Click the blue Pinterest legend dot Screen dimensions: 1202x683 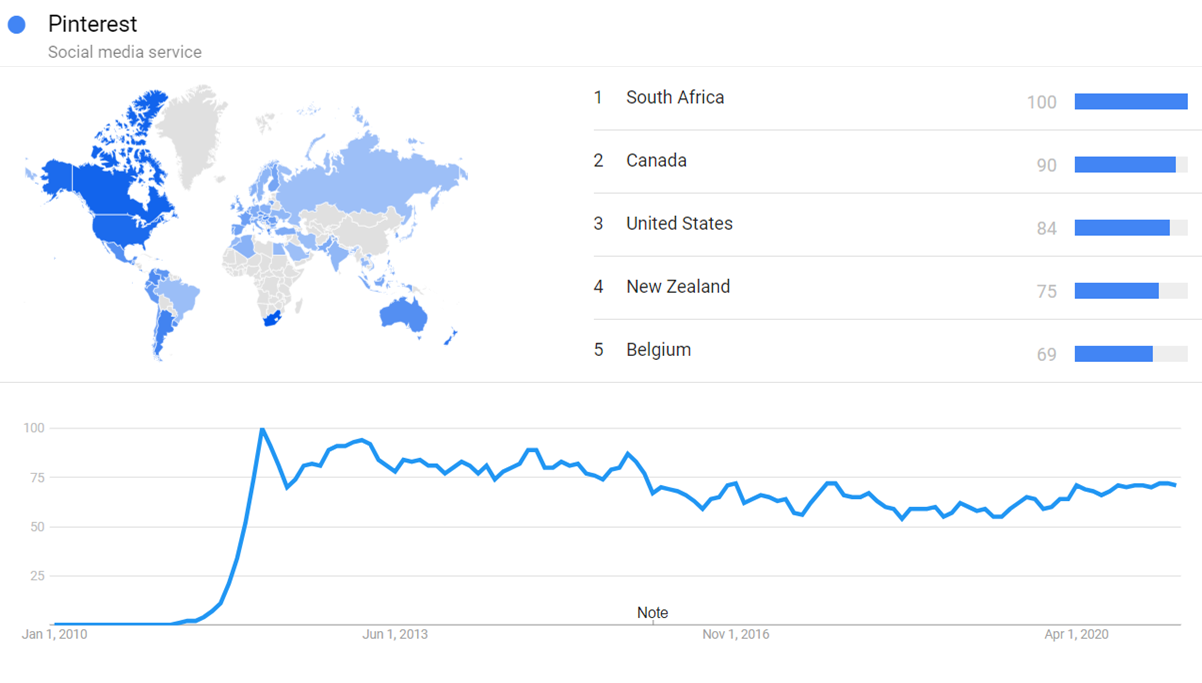[16, 25]
